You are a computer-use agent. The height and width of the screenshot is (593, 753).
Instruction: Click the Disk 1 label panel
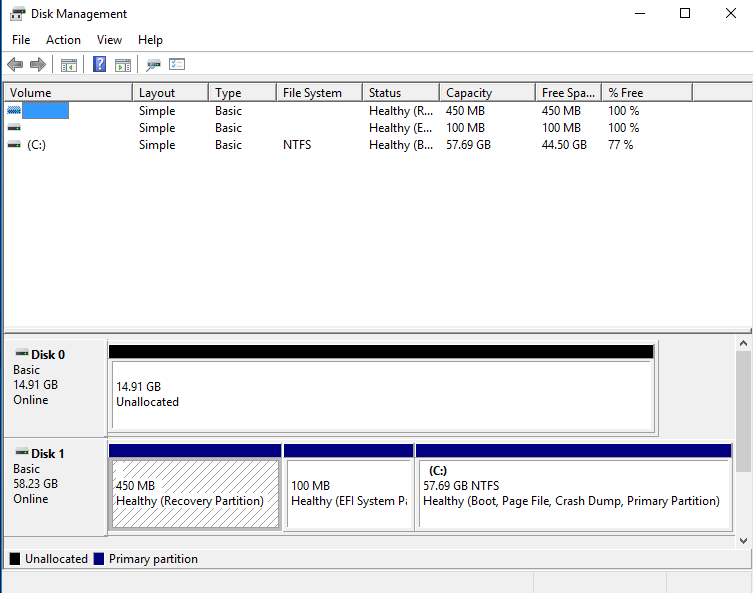pyautogui.click(x=55, y=486)
